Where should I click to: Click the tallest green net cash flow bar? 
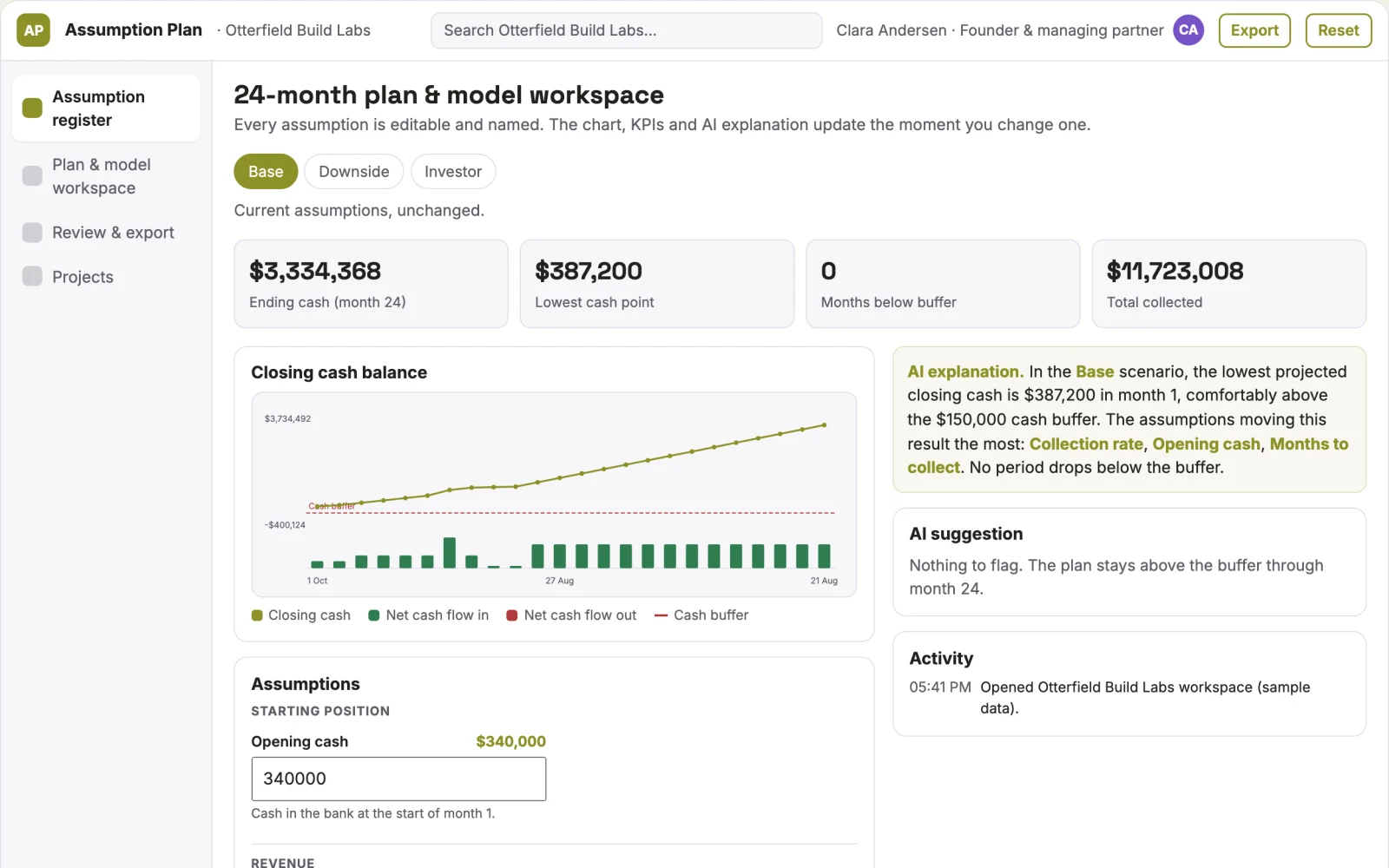(450, 553)
